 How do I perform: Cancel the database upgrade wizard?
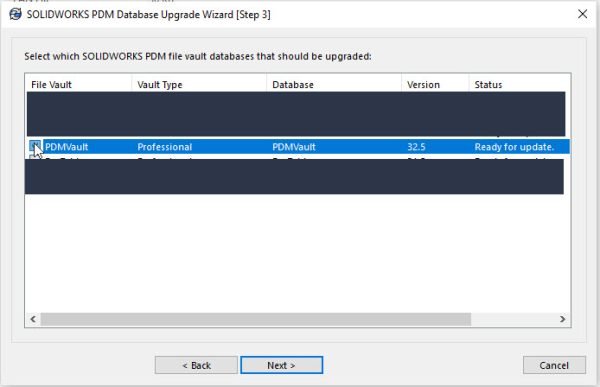(x=554, y=365)
